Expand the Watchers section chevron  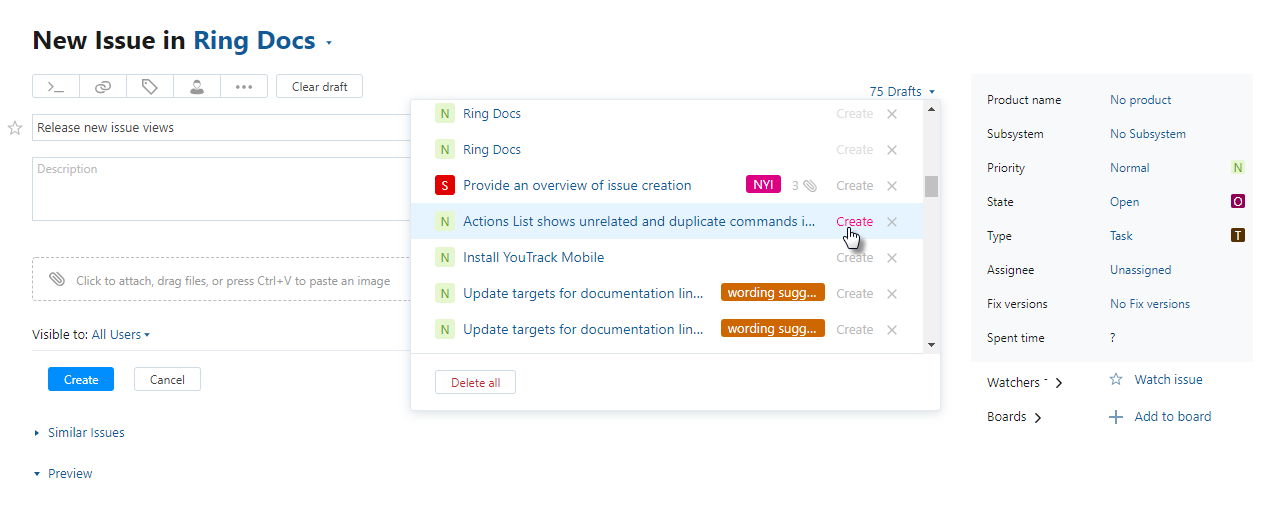click(1059, 383)
